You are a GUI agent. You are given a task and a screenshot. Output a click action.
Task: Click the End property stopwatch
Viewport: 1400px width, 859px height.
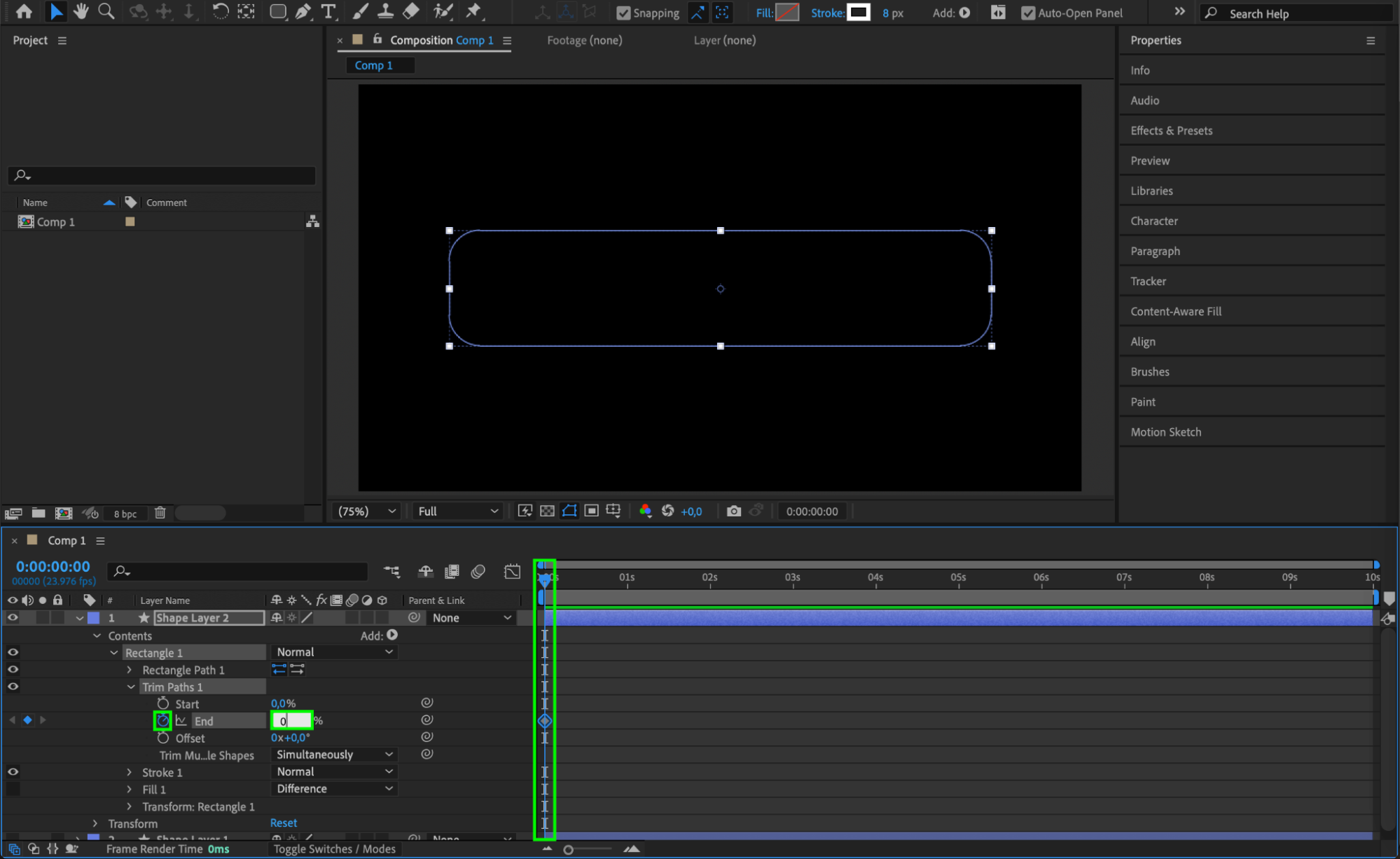tap(162, 720)
